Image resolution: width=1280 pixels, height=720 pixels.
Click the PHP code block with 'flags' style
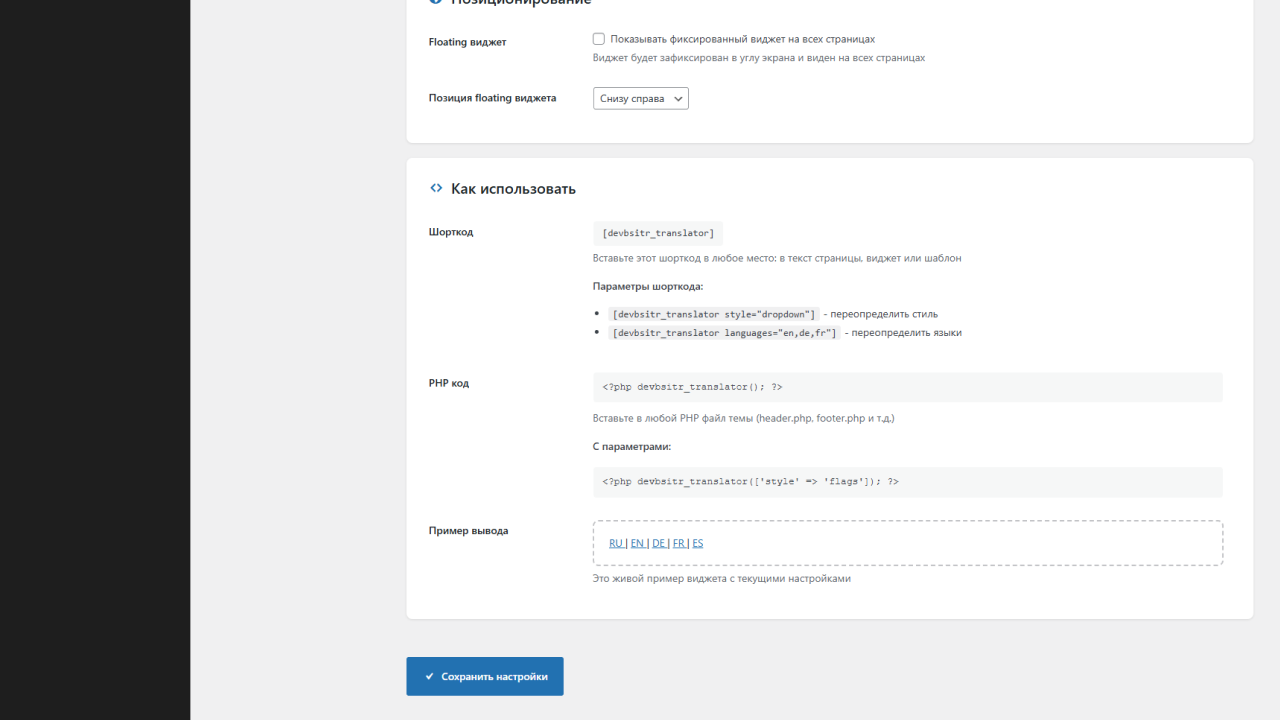click(907, 482)
